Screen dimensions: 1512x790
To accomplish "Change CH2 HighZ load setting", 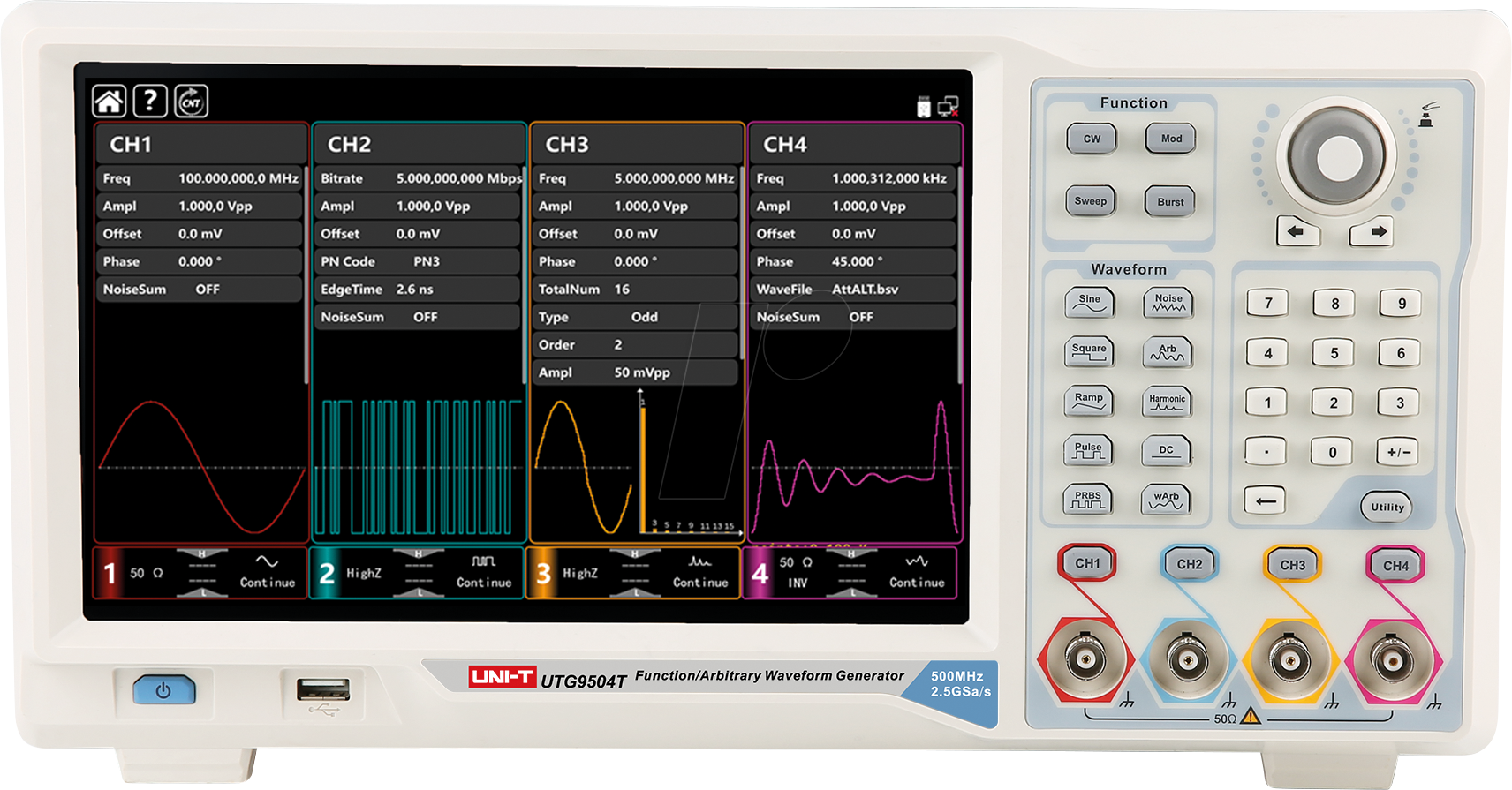I will pyautogui.click(x=364, y=573).
